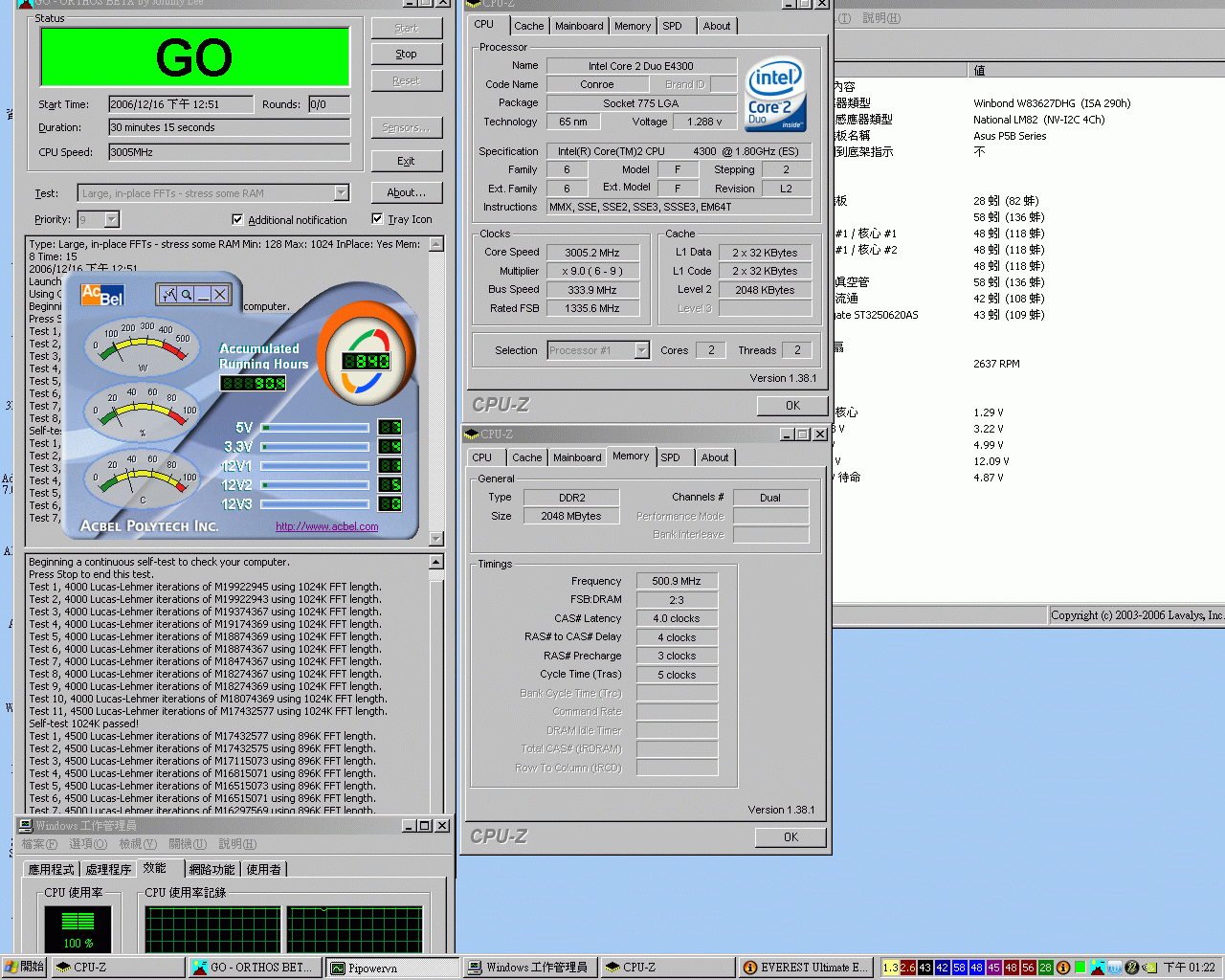Image resolution: width=1225 pixels, height=980 pixels.
Task: Click the Stop button in ORTHOS
Action: point(407,55)
